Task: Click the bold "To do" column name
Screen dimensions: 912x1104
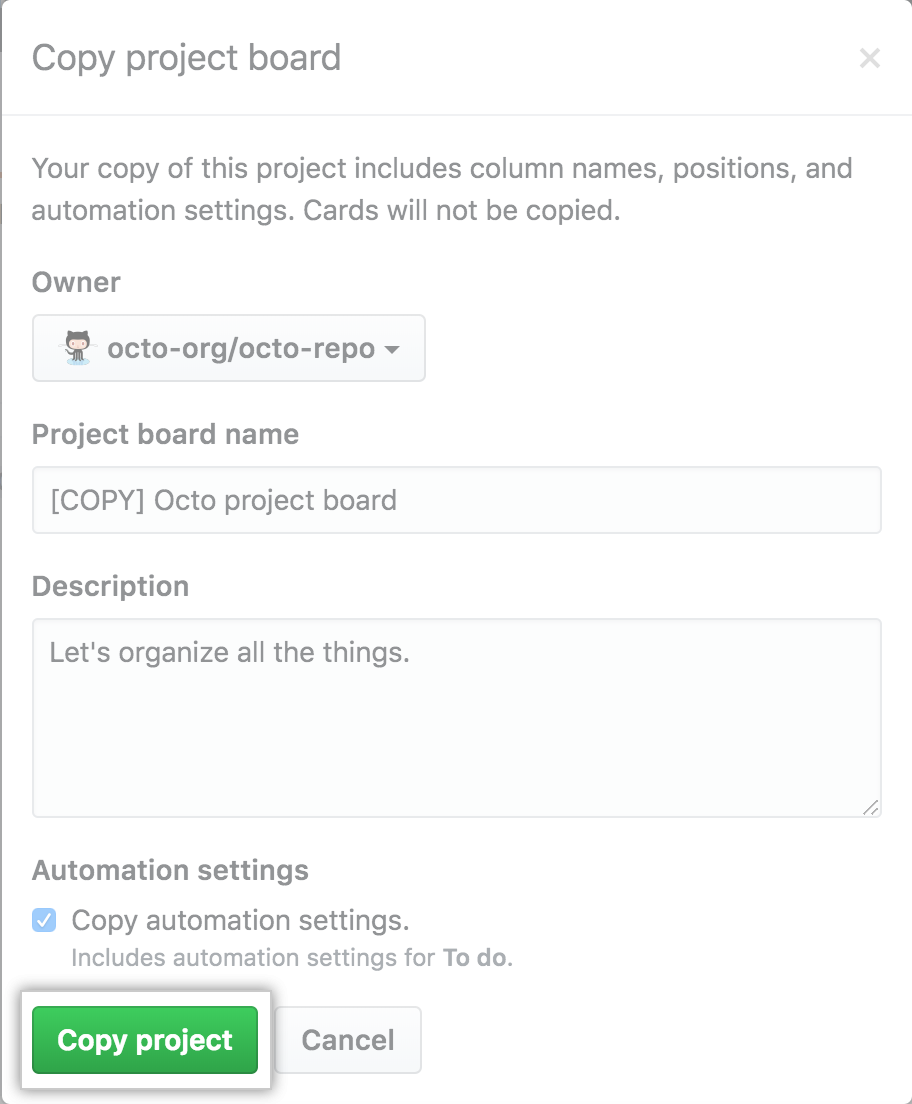Action: click(475, 957)
